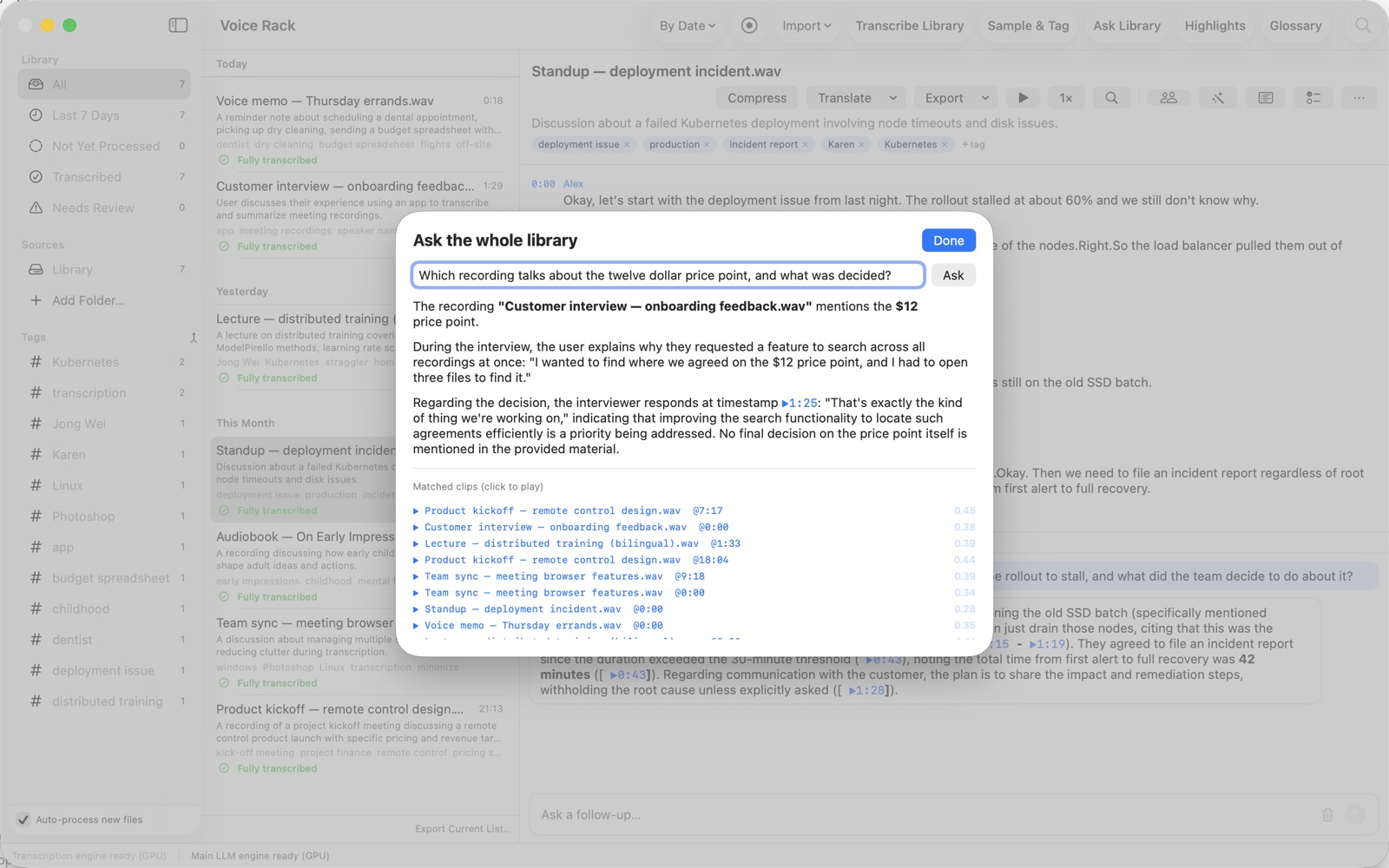Screen dimensions: 1389x868
Task: Open the Needs Review filter
Action: 104,207
